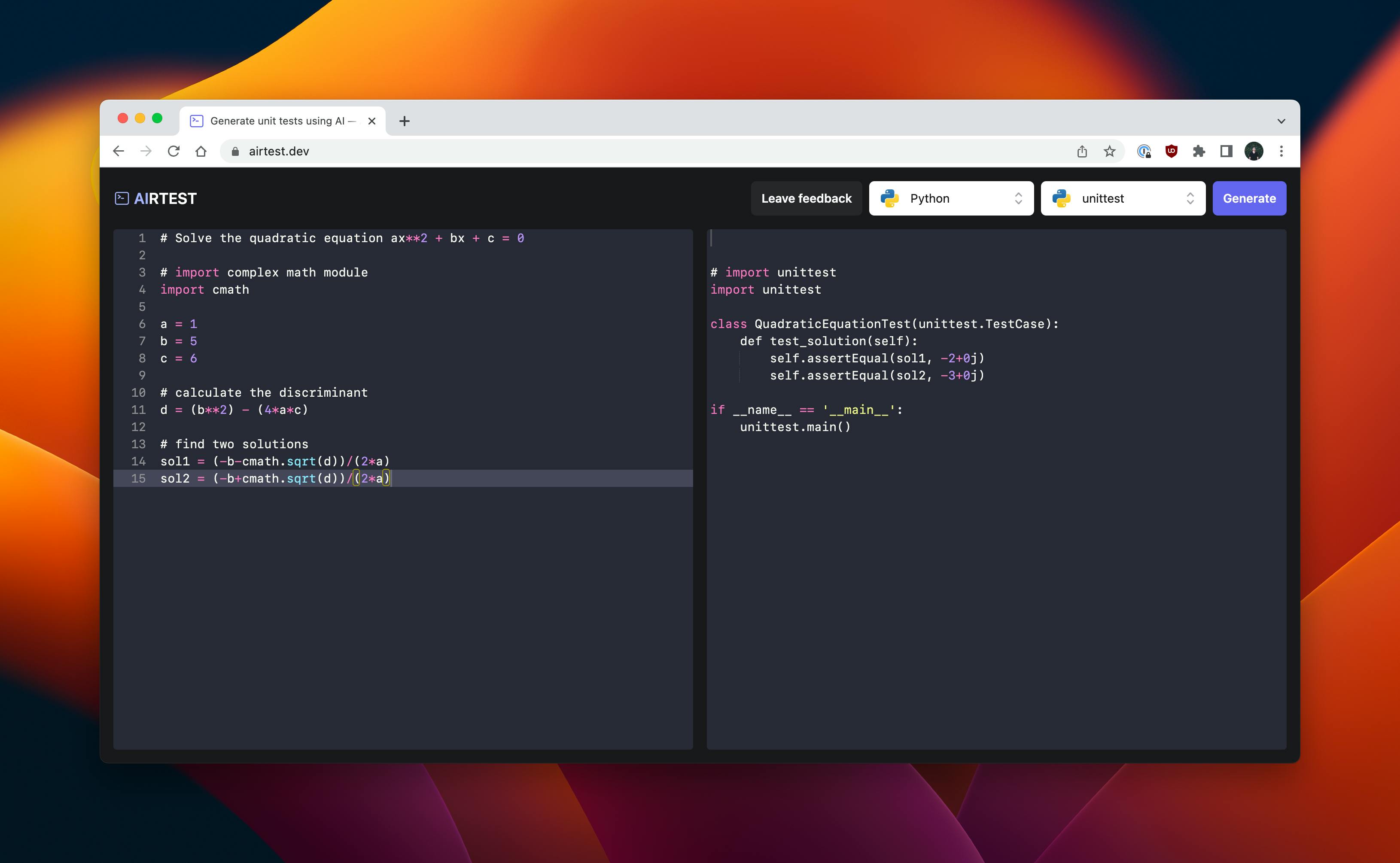Maximize the browser window with the green button
The image size is (1400, 863).
pyautogui.click(x=157, y=118)
